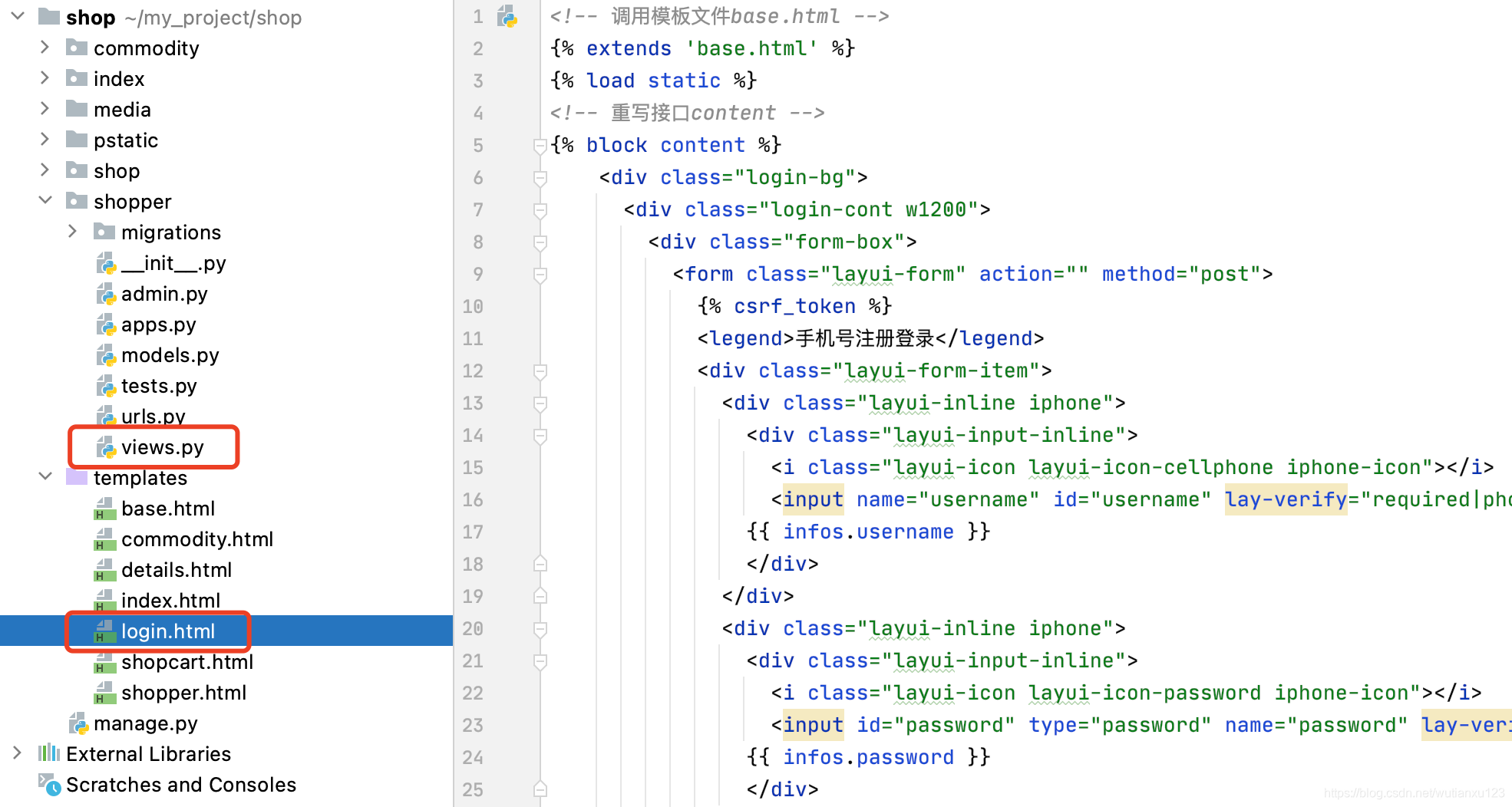Click the legend text 手机号注册登录
Image resolution: width=1512 pixels, height=807 pixels.
pos(864,338)
